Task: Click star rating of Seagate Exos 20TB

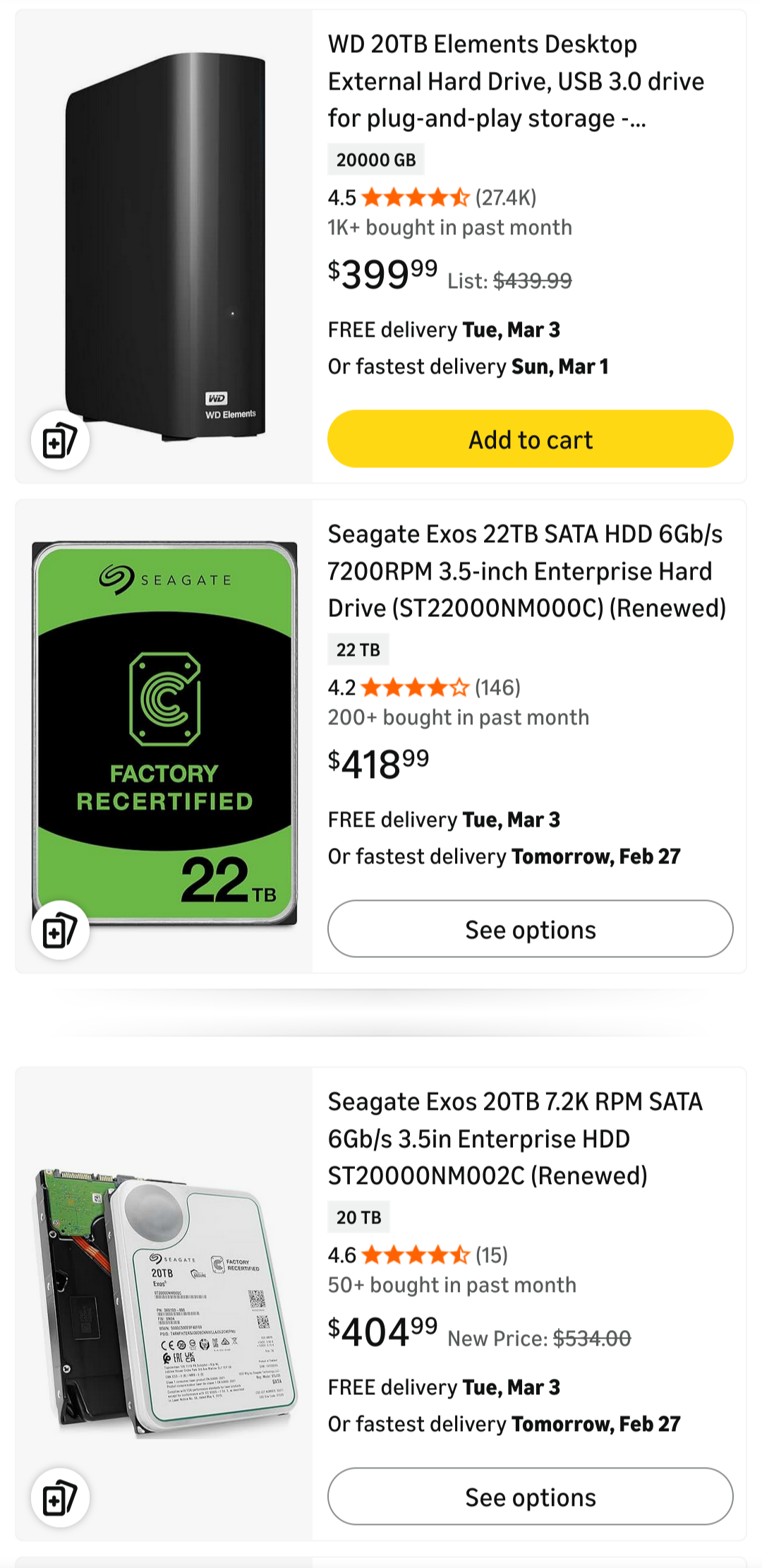Action: pos(415,1255)
